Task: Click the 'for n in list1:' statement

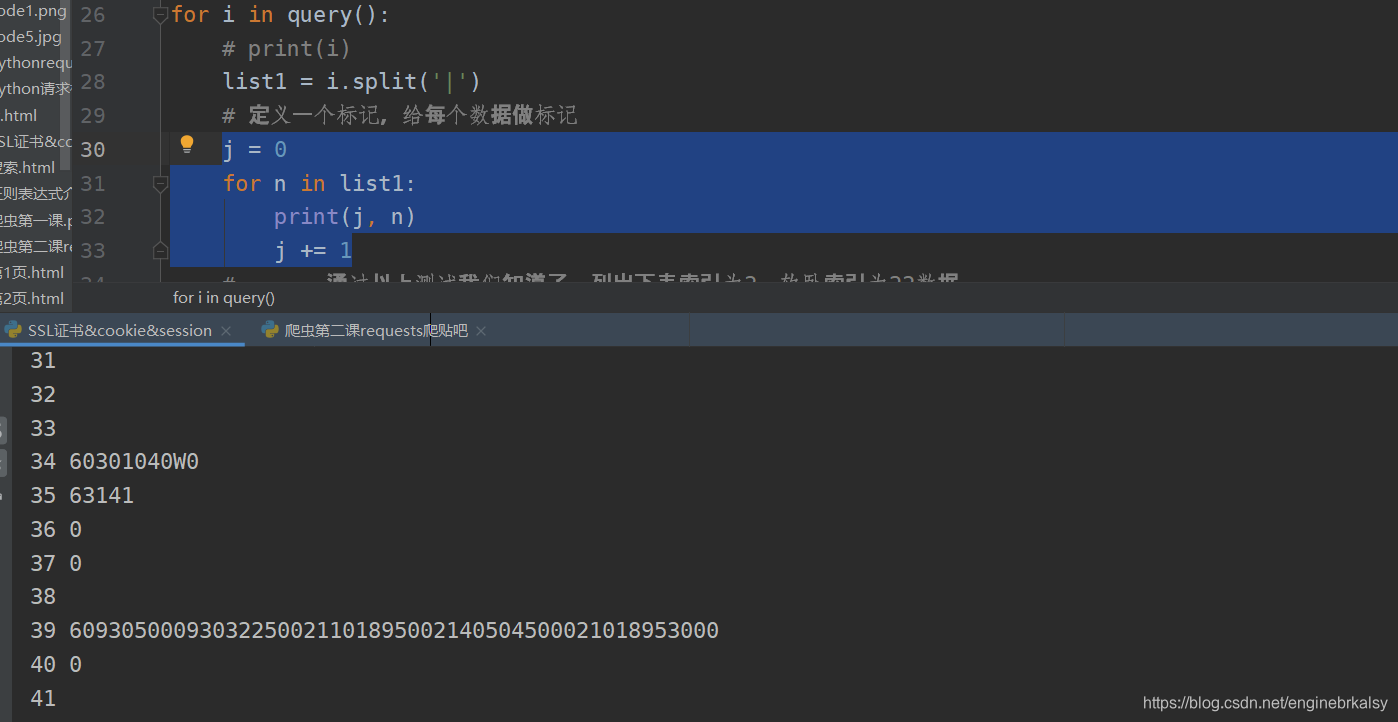Action: [x=319, y=183]
